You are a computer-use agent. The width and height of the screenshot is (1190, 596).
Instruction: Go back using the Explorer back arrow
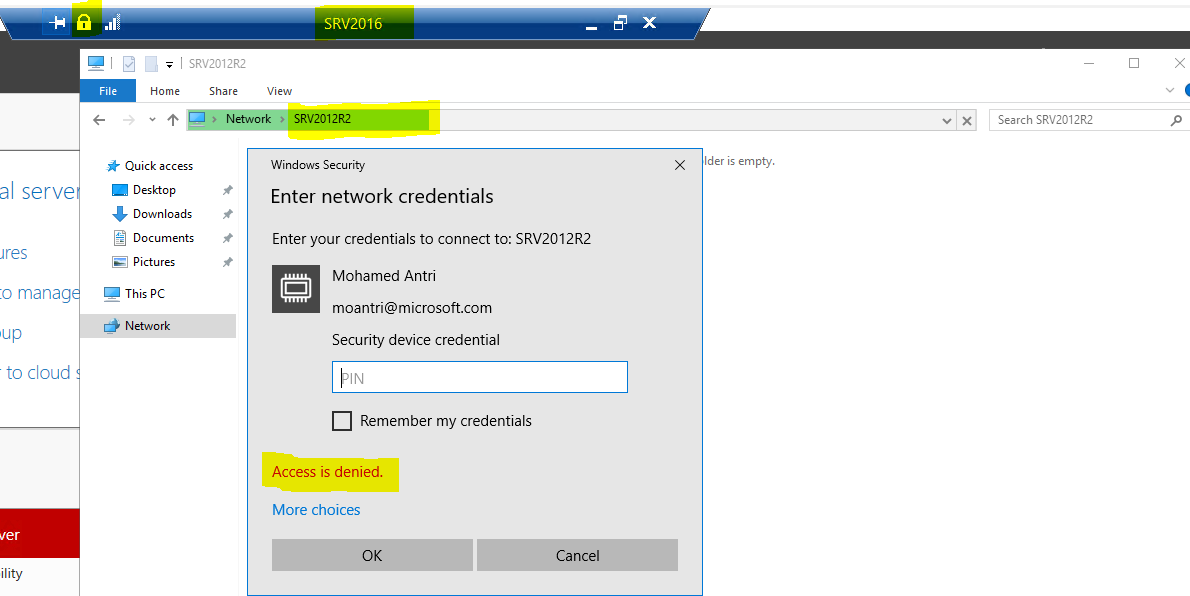coord(99,120)
